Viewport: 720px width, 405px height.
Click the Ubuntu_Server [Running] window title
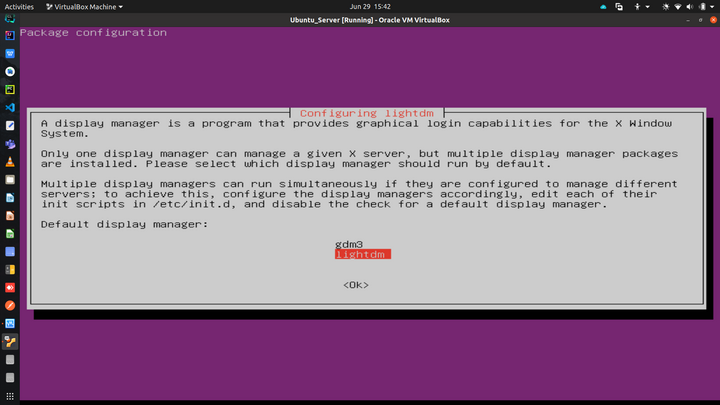(x=370, y=20)
